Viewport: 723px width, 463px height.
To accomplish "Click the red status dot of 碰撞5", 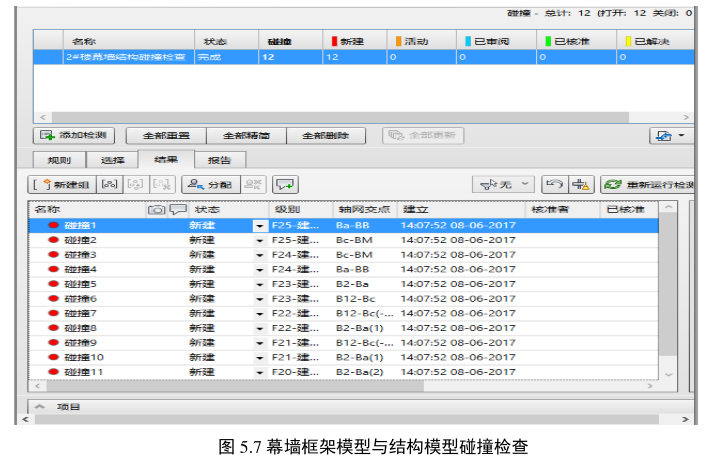I will point(53,284).
